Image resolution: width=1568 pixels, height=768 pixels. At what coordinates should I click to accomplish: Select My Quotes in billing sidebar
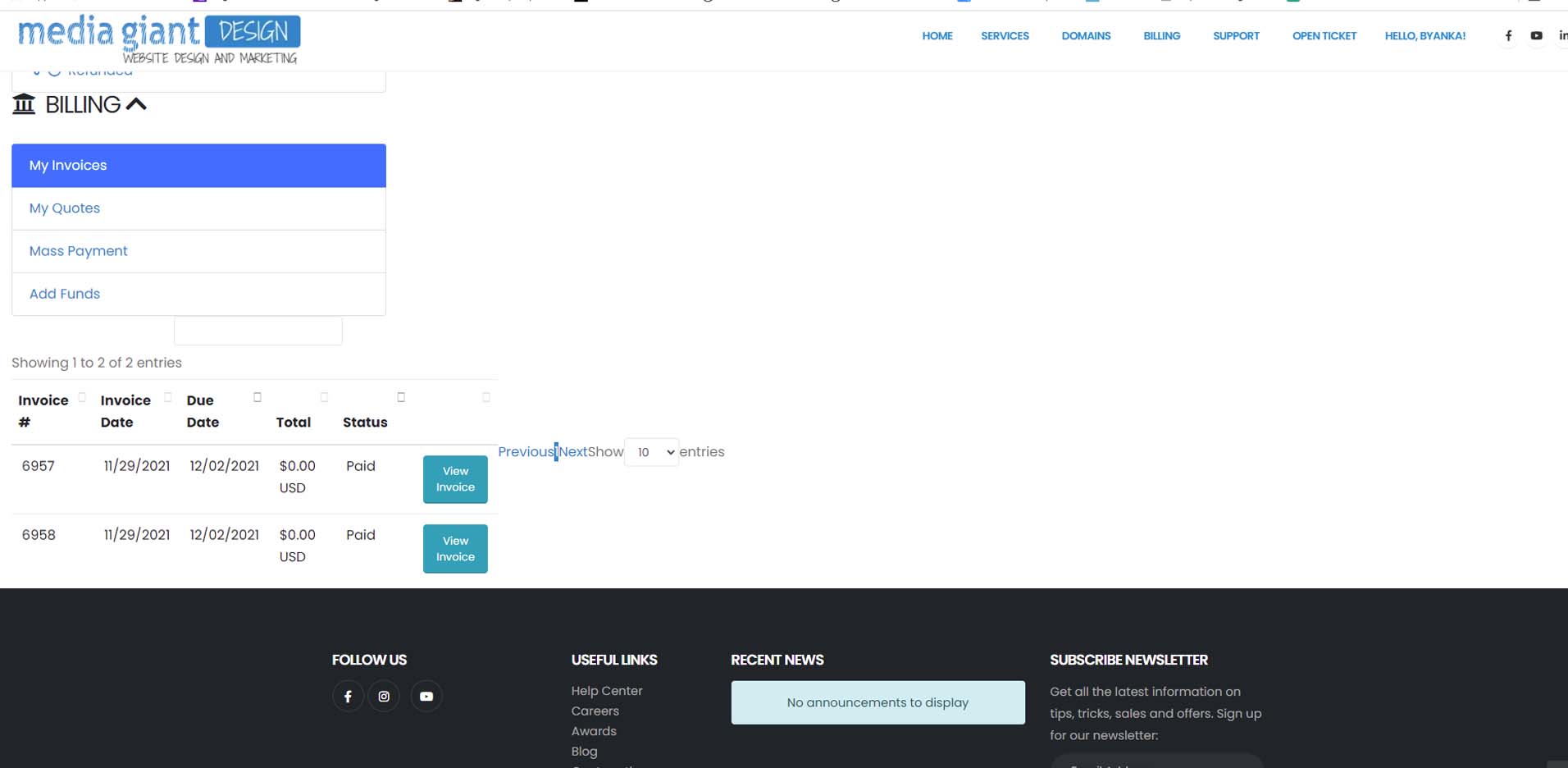(x=65, y=208)
